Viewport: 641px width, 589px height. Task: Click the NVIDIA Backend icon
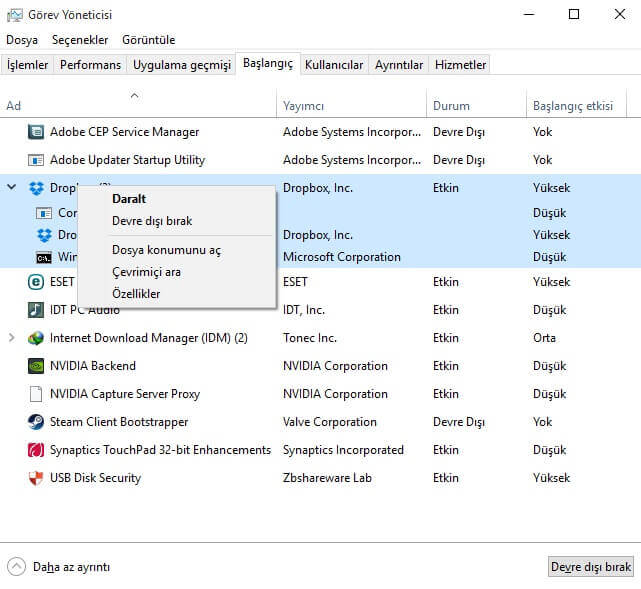click(36, 366)
